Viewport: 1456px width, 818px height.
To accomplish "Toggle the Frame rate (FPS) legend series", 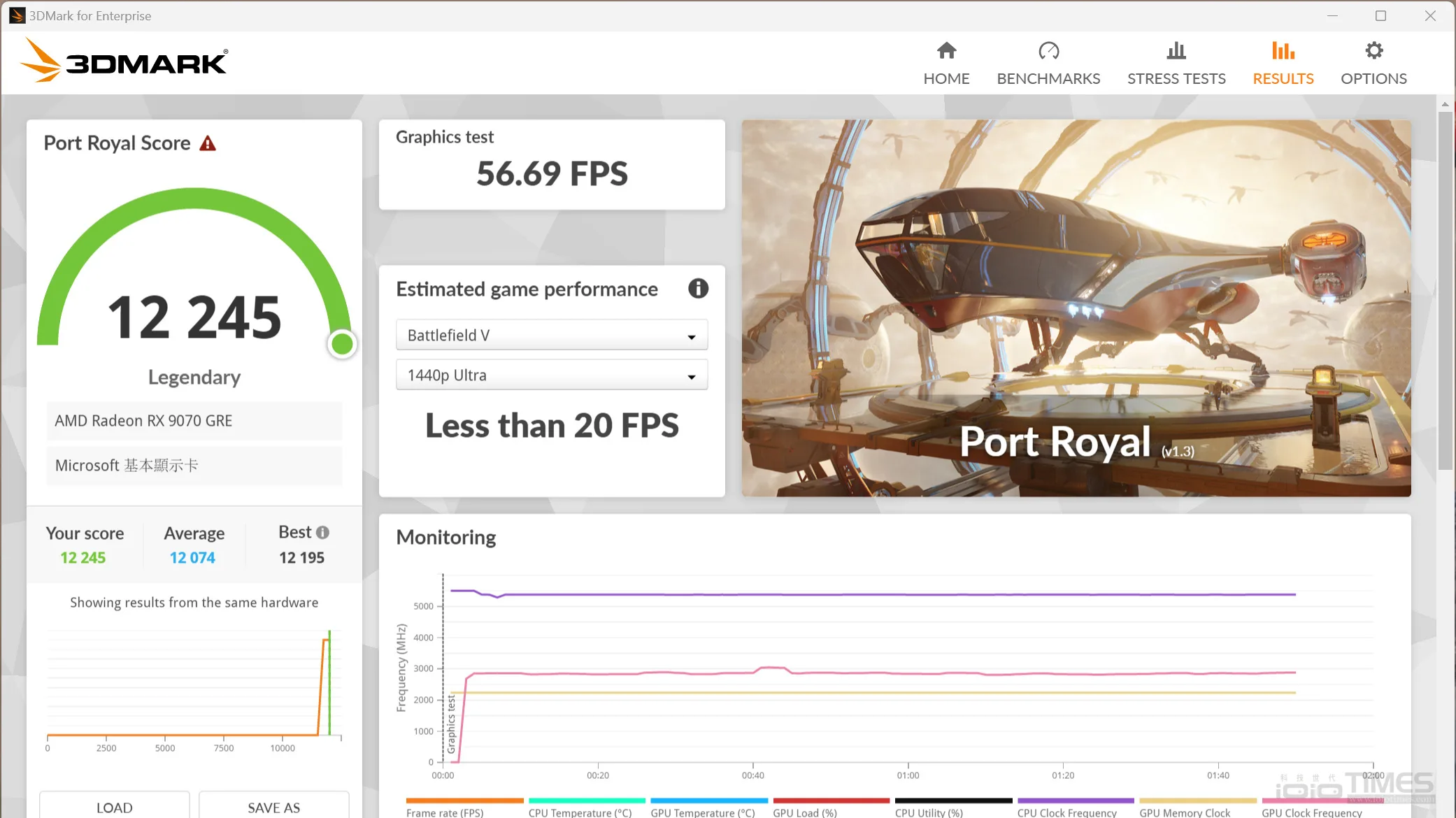I will click(464, 808).
